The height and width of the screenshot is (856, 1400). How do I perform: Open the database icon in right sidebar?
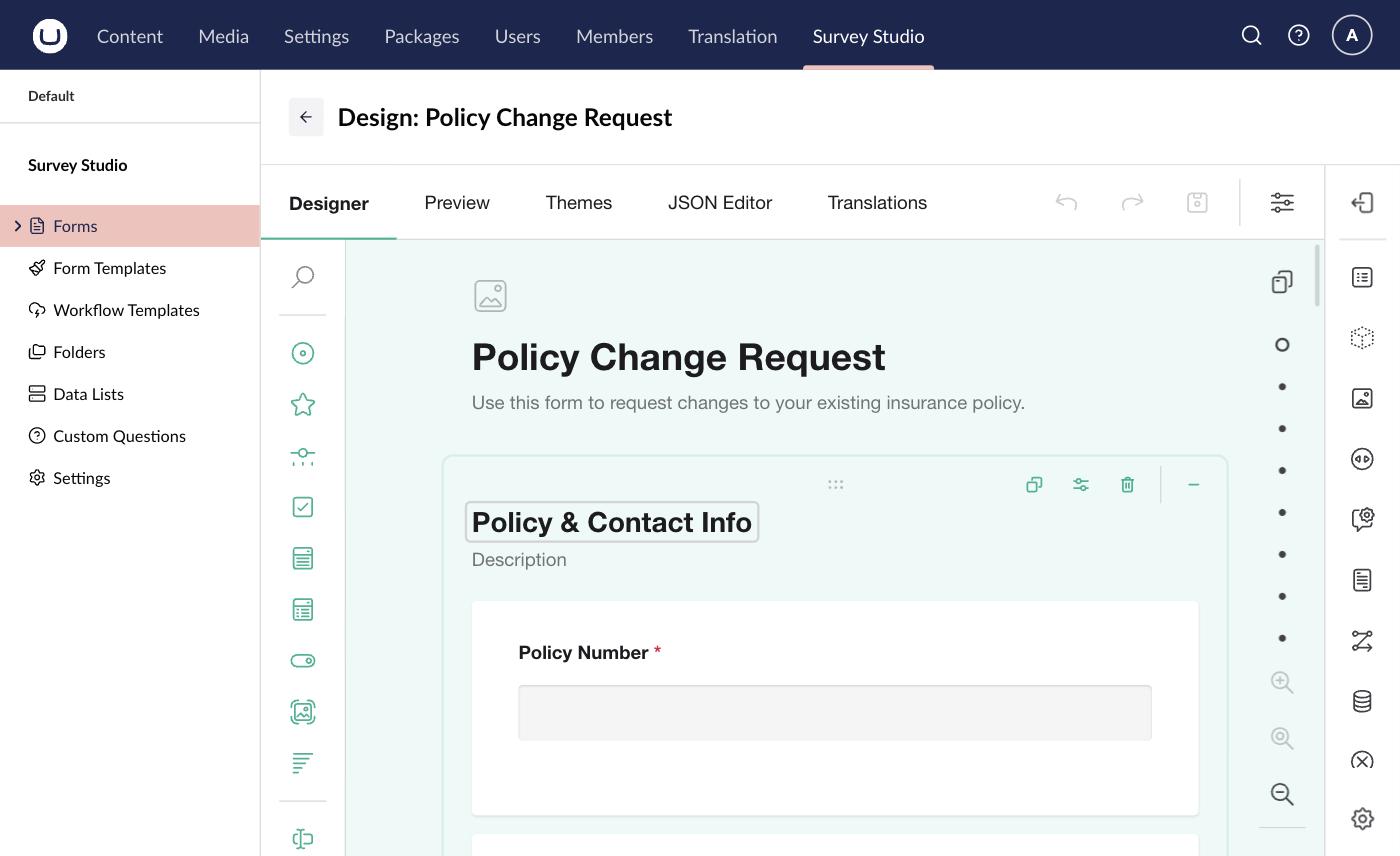click(x=1362, y=701)
